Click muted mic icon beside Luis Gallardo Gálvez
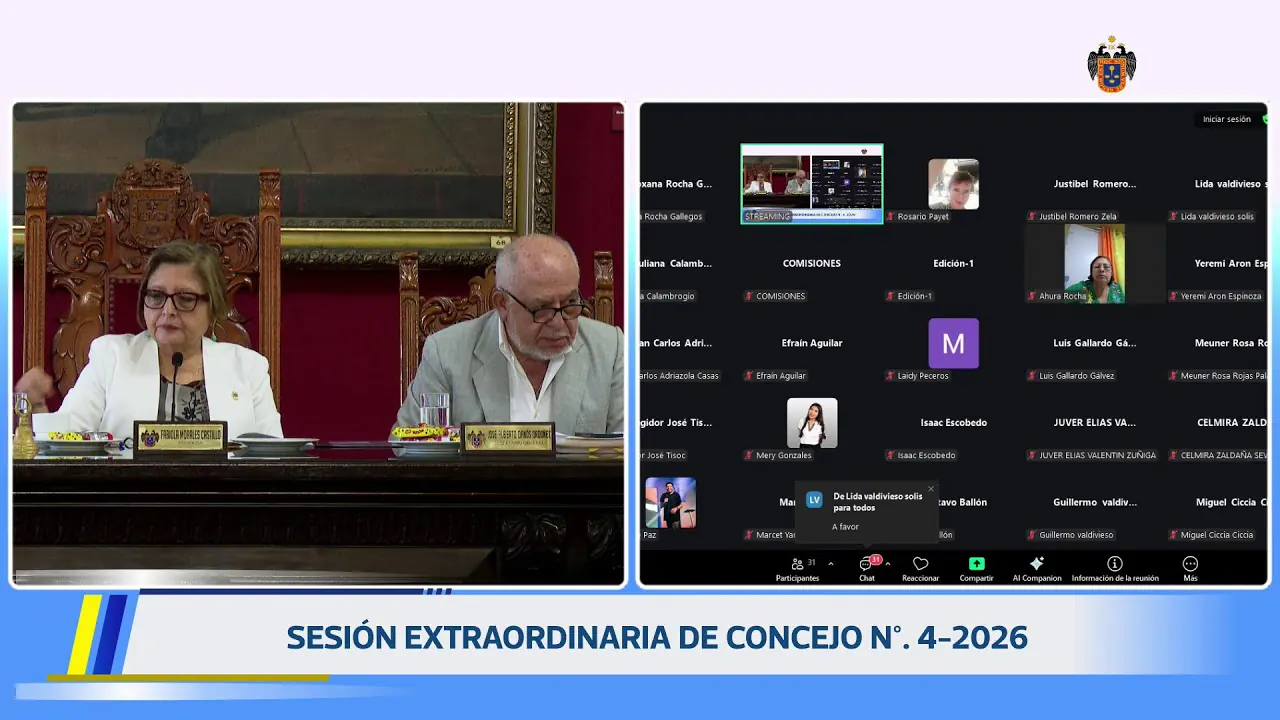This screenshot has width=1280, height=720. click(1032, 376)
